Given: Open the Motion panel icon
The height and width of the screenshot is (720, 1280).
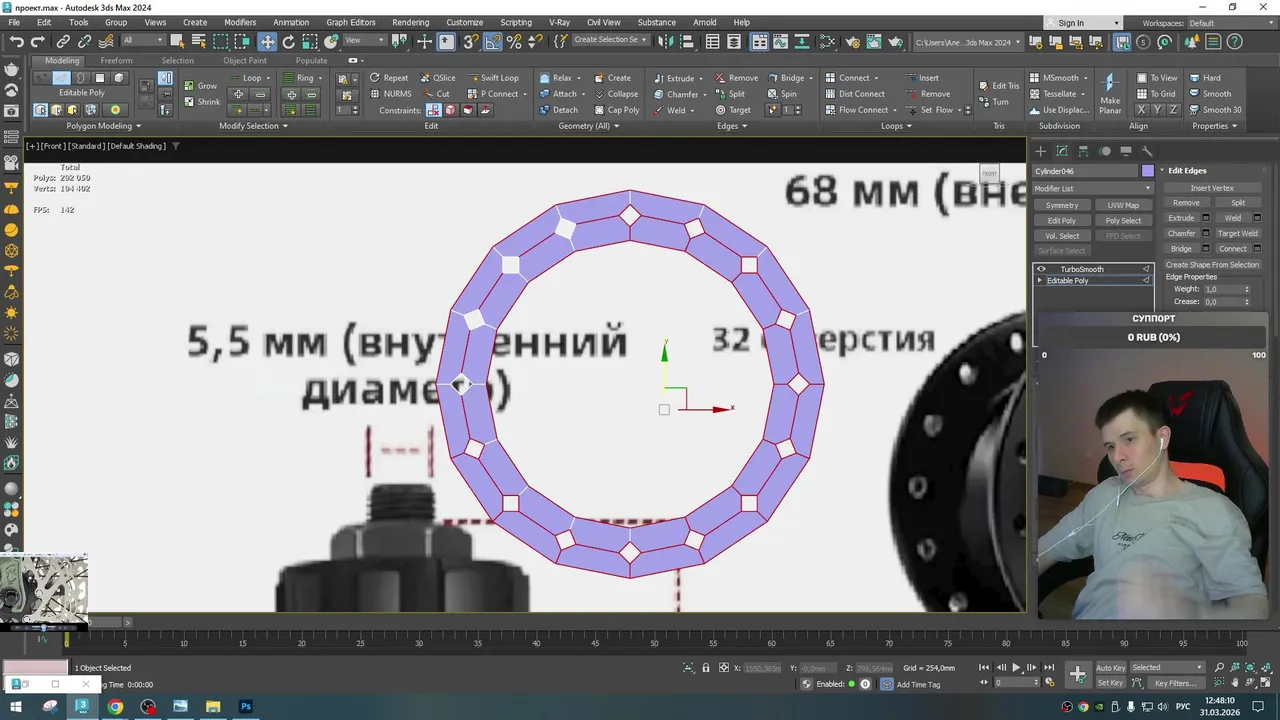Looking at the screenshot, I should (x=1105, y=151).
